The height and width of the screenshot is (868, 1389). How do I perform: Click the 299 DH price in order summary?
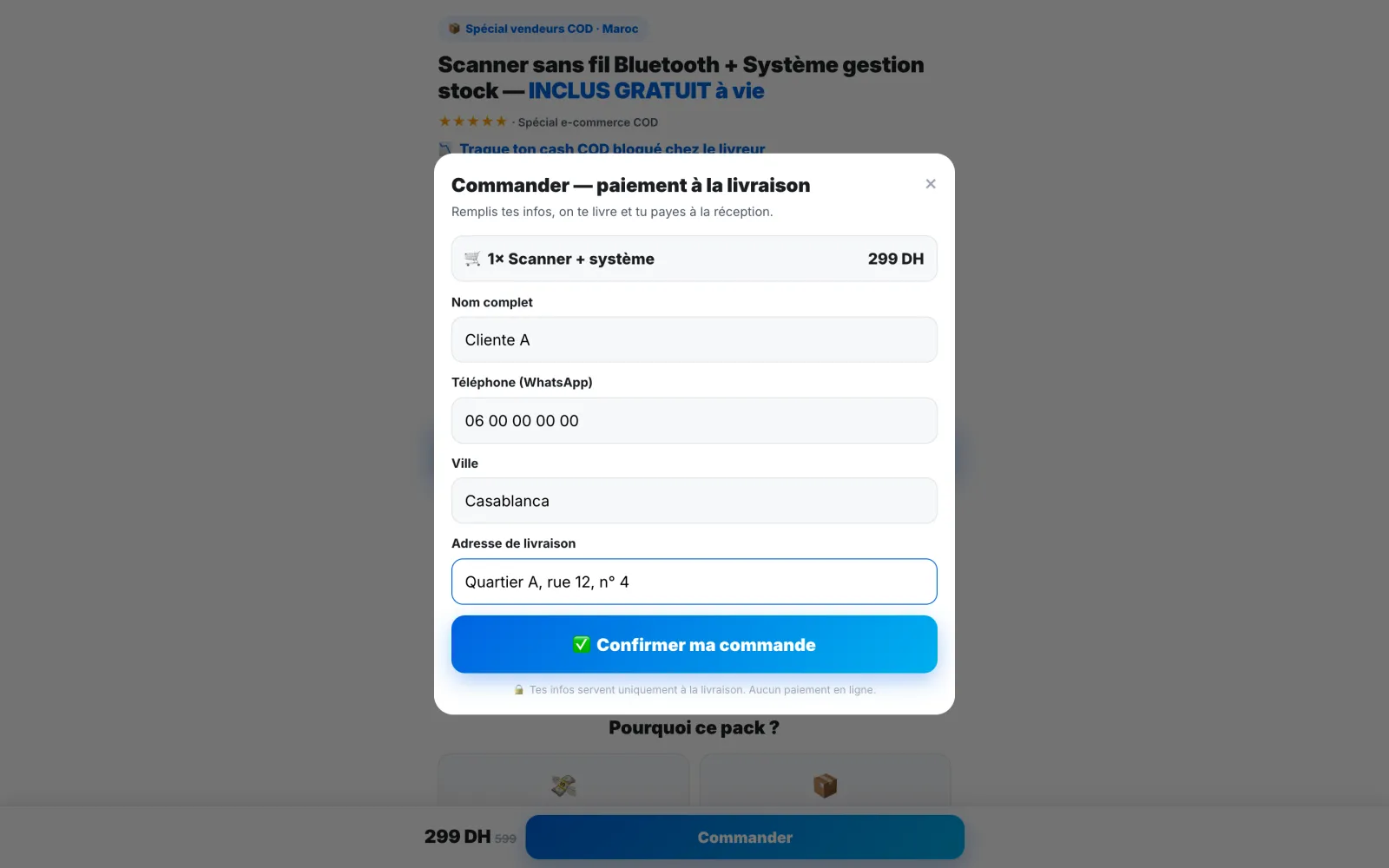pos(896,259)
